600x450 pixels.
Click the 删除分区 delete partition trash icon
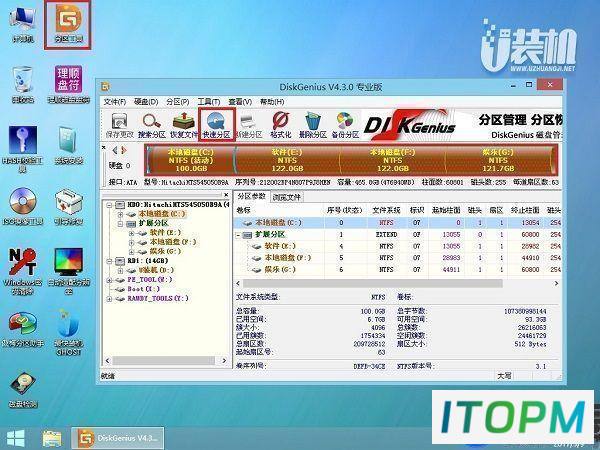313,125
